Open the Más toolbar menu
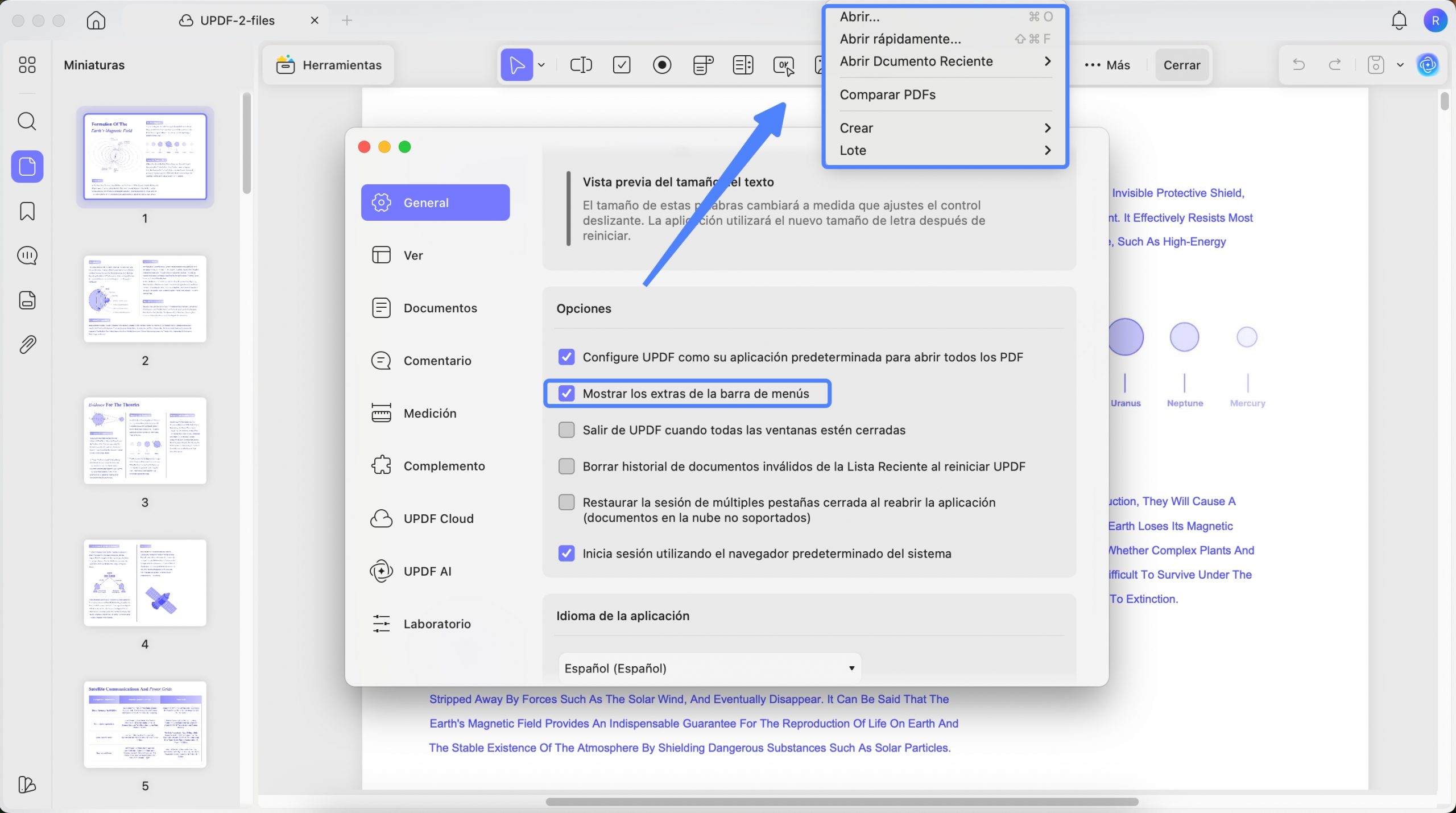1456x813 pixels. click(1107, 65)
